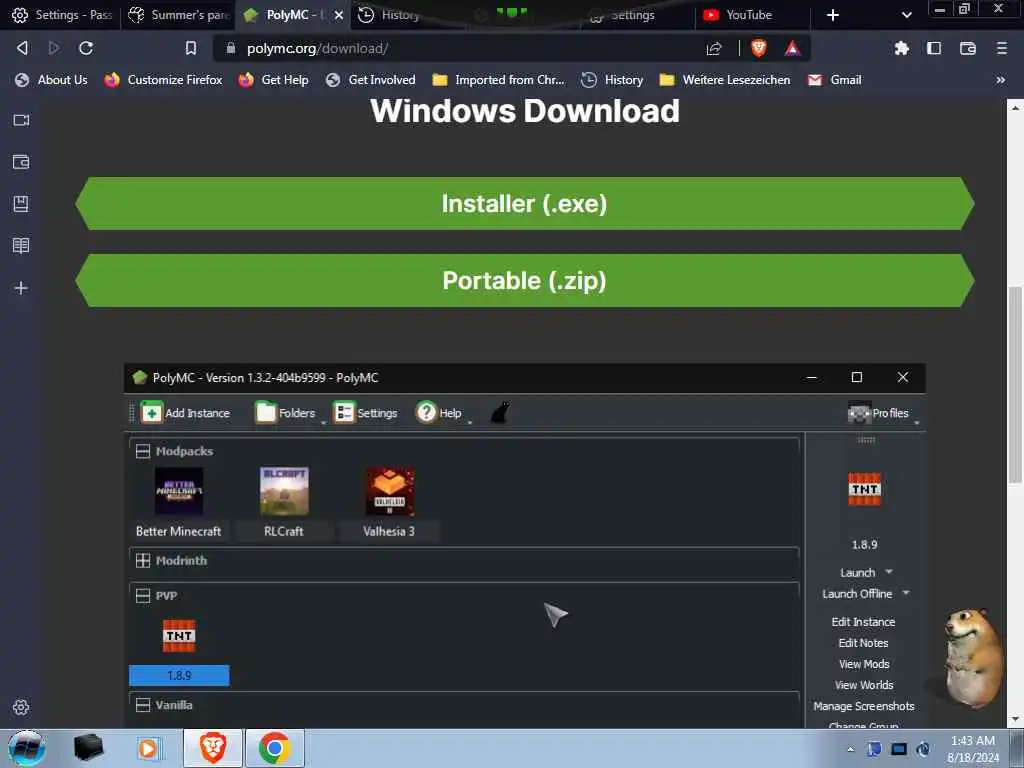Screen dimensions: 1024x768
Task: Open the bookmarks icon in the sidebar
Action: tap(21, 204)
